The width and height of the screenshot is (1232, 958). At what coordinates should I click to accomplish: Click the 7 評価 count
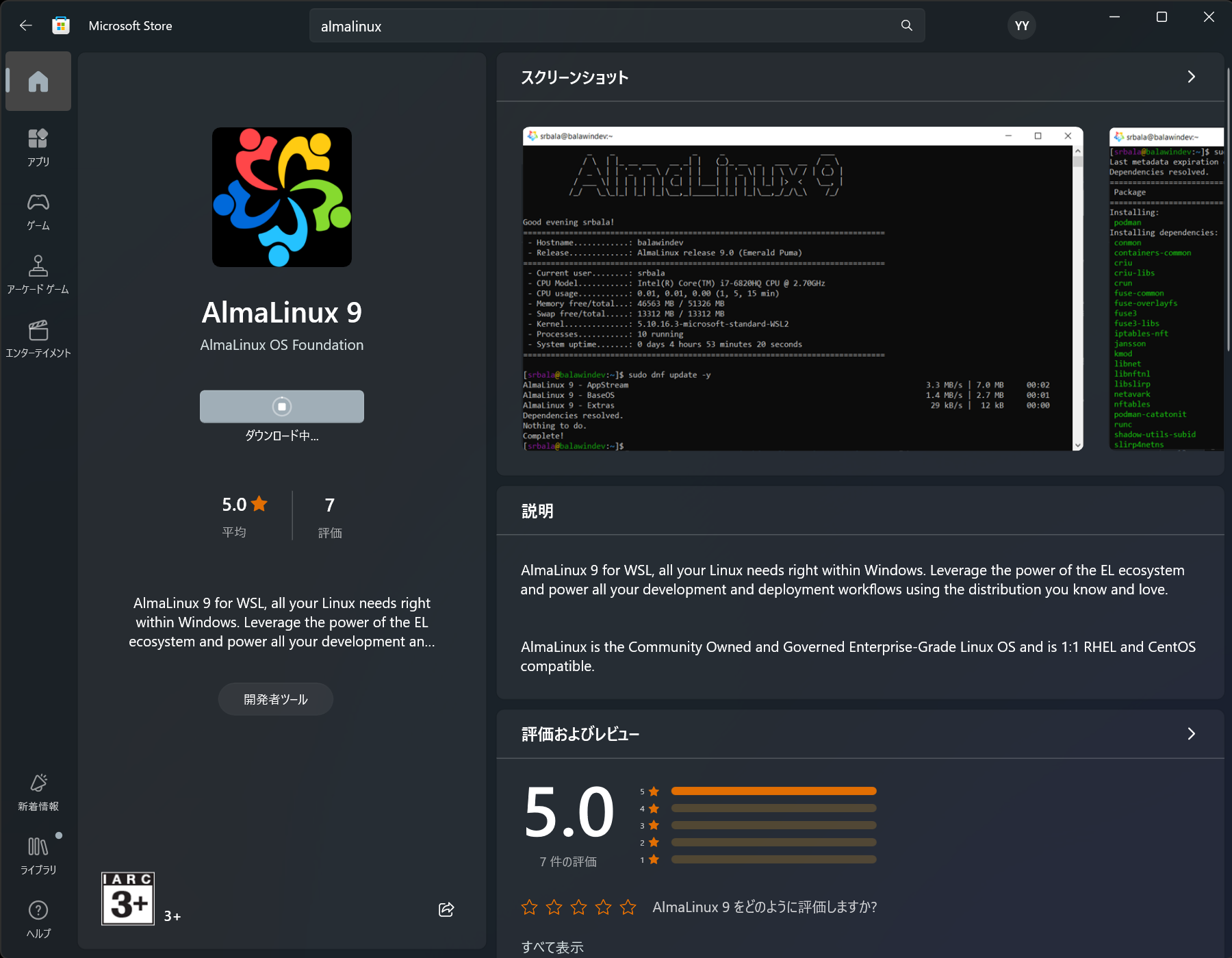[x=330, y=516]
